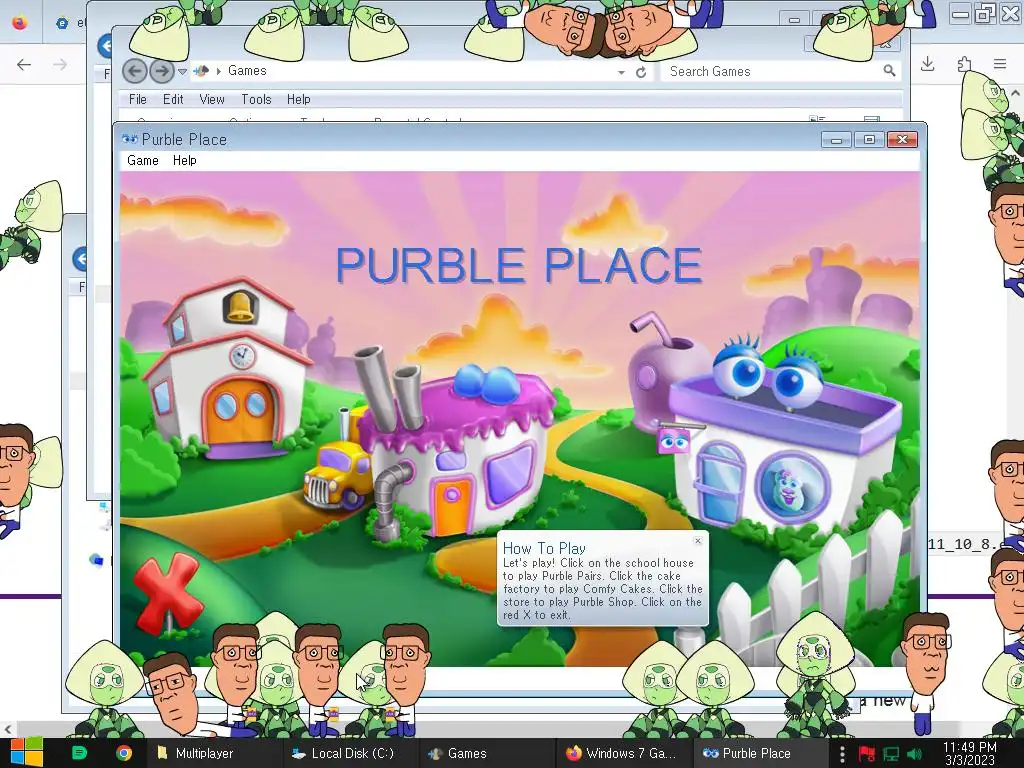Launch Chrome from the taskbar
The image size is (1024, 768).
123,753
